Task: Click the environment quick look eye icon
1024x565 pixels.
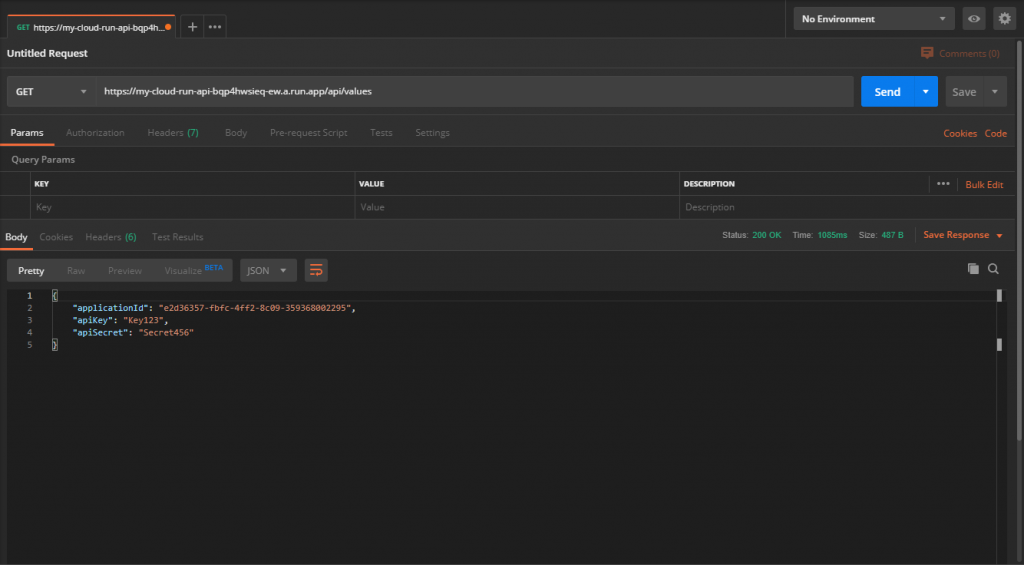Action: point(974,19)
